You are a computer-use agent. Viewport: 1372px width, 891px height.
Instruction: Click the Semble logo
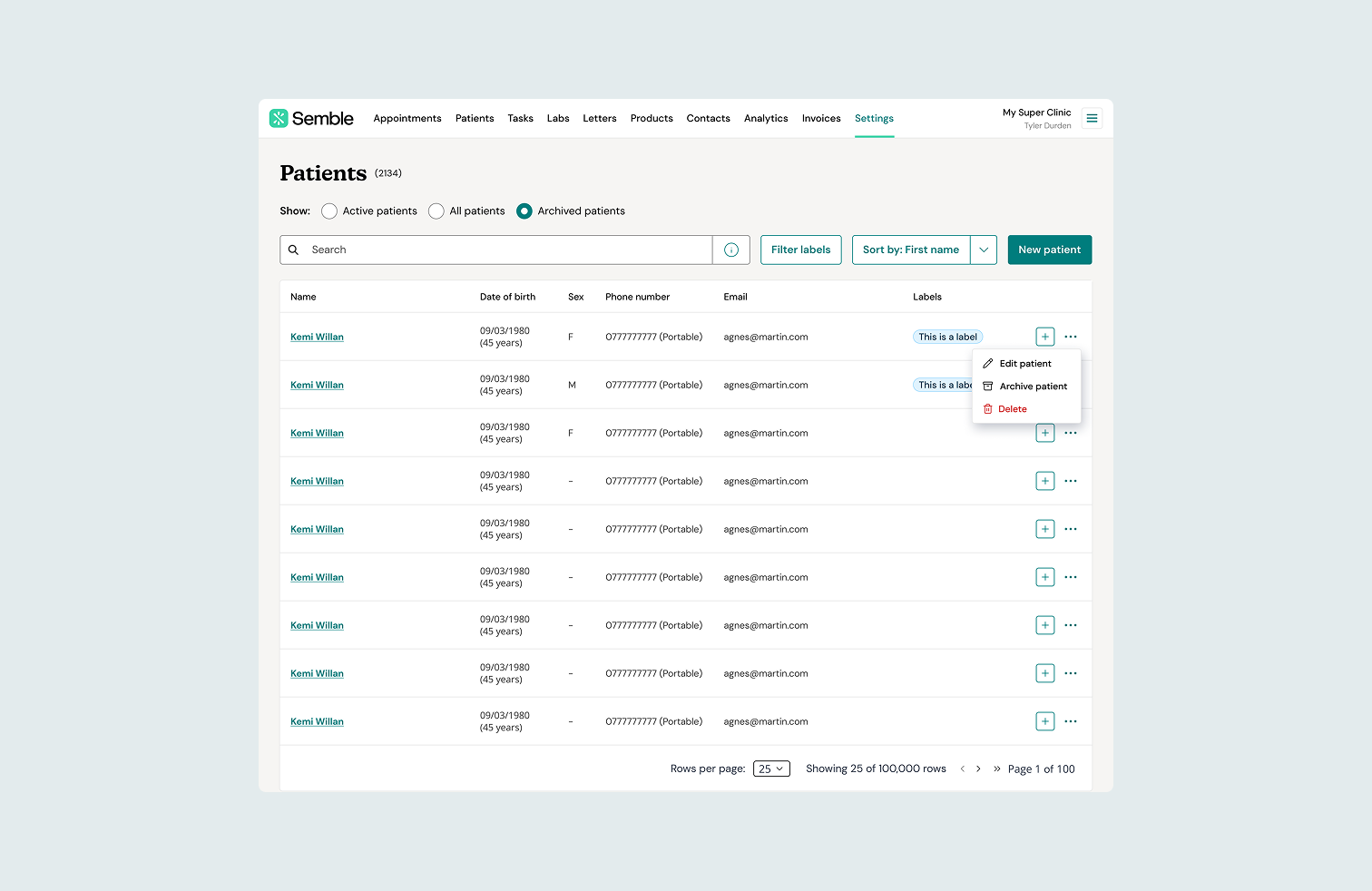click(311, 118)
